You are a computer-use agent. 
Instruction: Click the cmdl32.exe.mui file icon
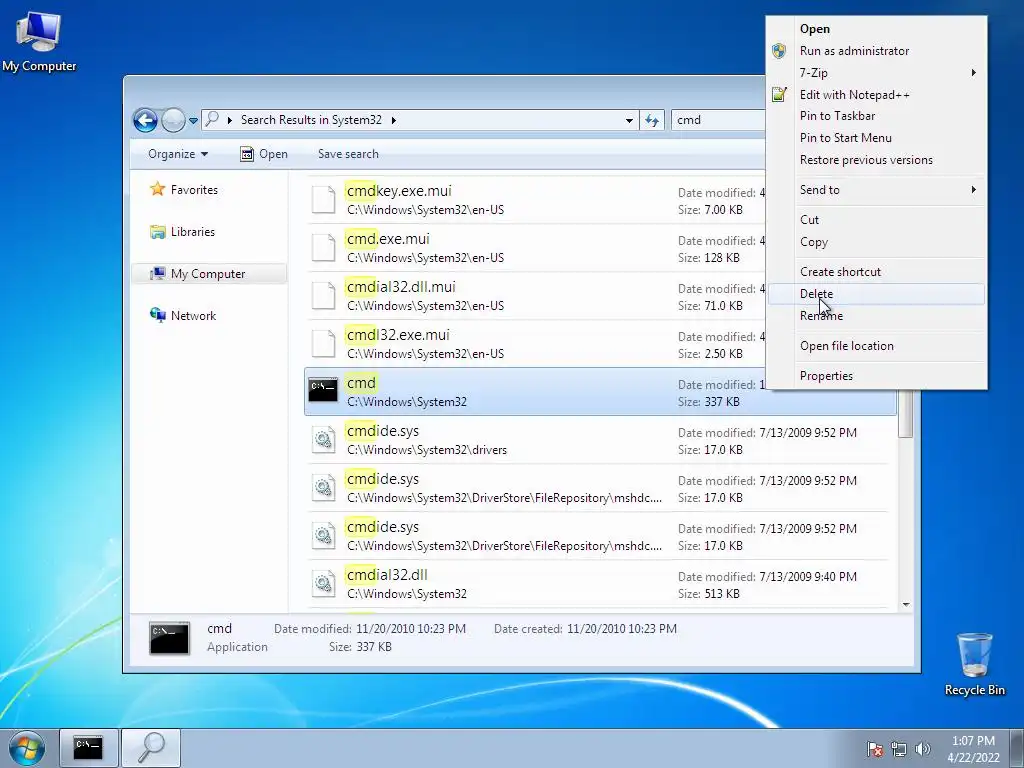[323, 344]
